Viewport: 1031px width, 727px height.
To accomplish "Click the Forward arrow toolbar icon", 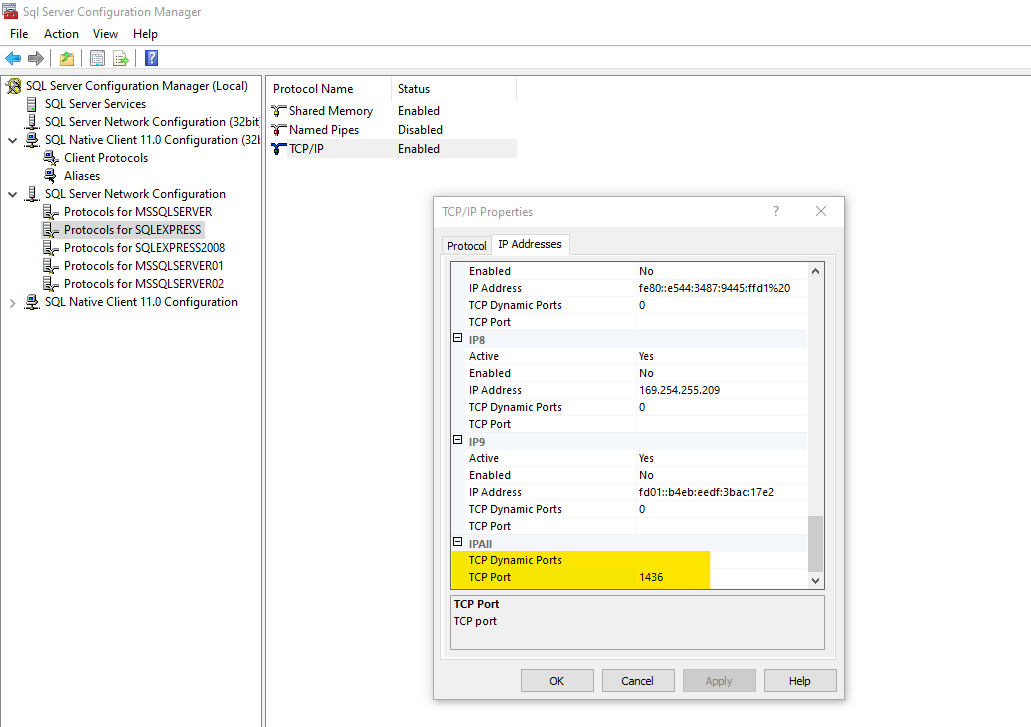I will pyautogui.click(x=36, y=58).
